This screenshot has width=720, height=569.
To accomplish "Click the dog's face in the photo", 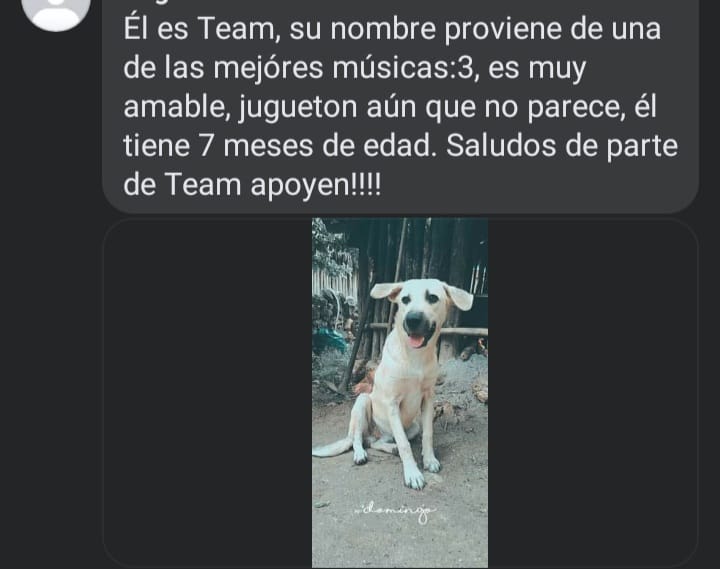I will click(x=416, y=313).
